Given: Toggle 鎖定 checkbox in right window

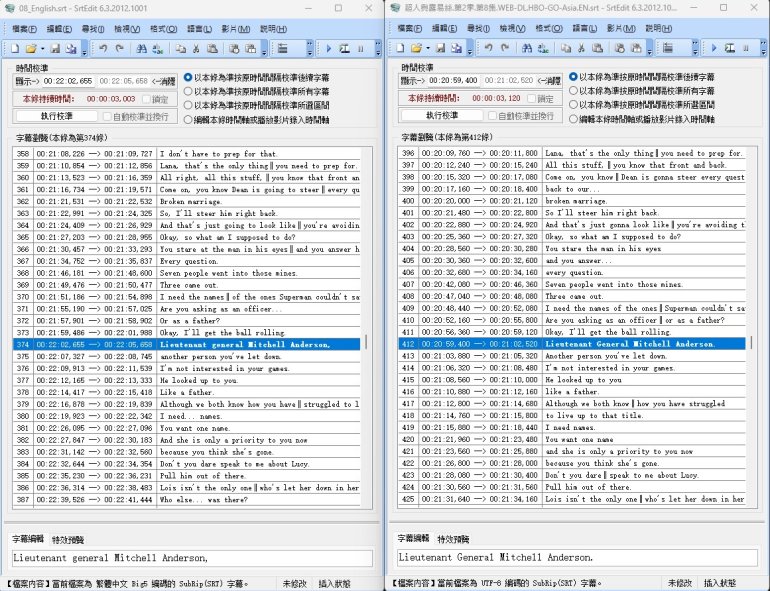Looking at the screenshot, I should (531, 99).
